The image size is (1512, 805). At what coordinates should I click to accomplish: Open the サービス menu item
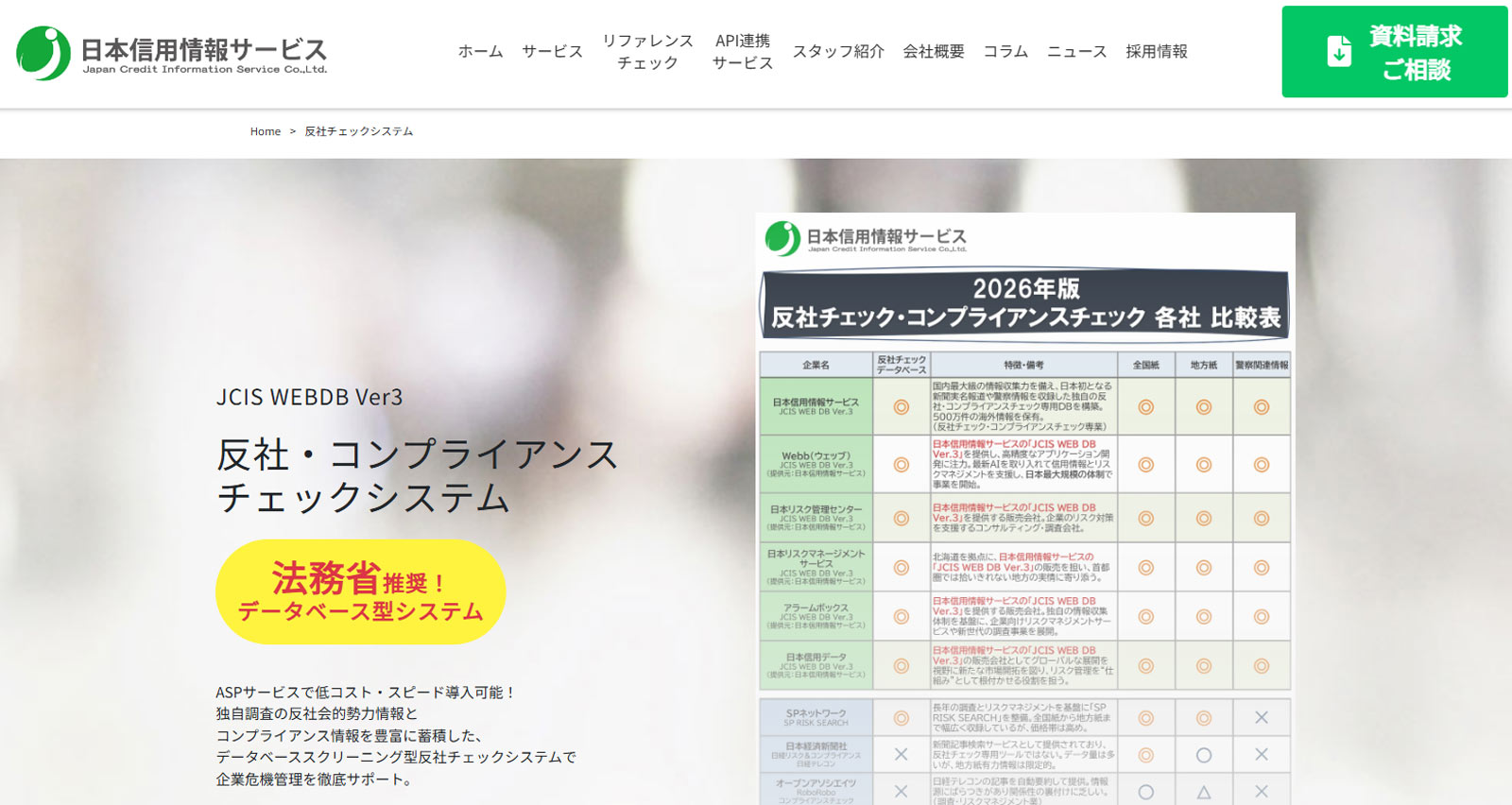click(552, 51)
